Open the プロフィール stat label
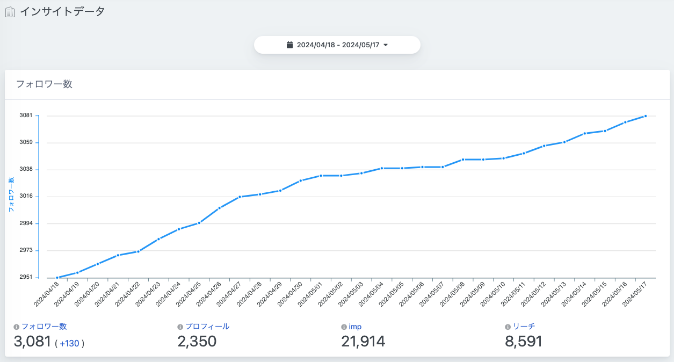Image resolution: width=674 pixels, height=362 pixels. pos(207,327)
